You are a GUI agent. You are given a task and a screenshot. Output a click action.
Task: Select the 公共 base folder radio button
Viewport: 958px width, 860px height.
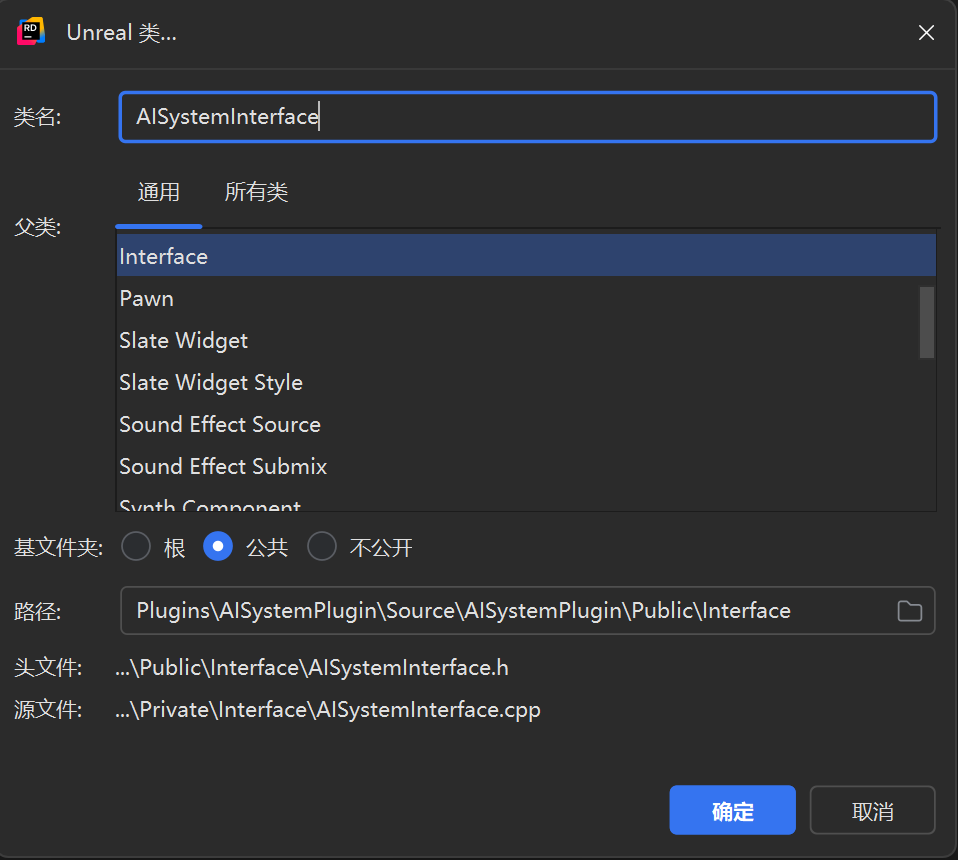click(218, 546)
